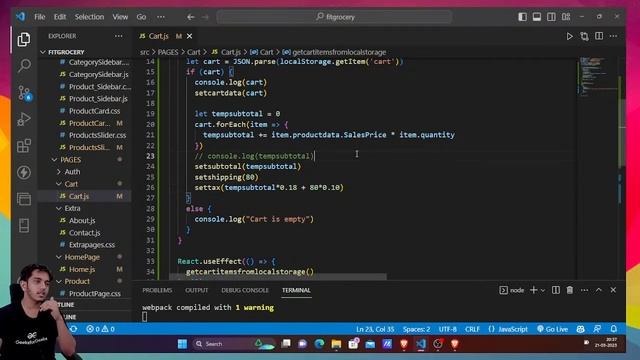Collapse the Extra folder

click(x=72, y=208)
